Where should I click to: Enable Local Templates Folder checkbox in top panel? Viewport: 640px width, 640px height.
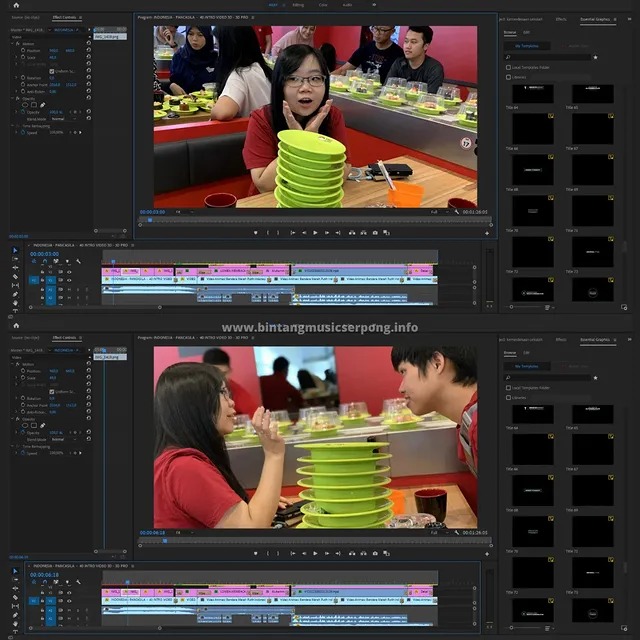[x=507, y=67]
